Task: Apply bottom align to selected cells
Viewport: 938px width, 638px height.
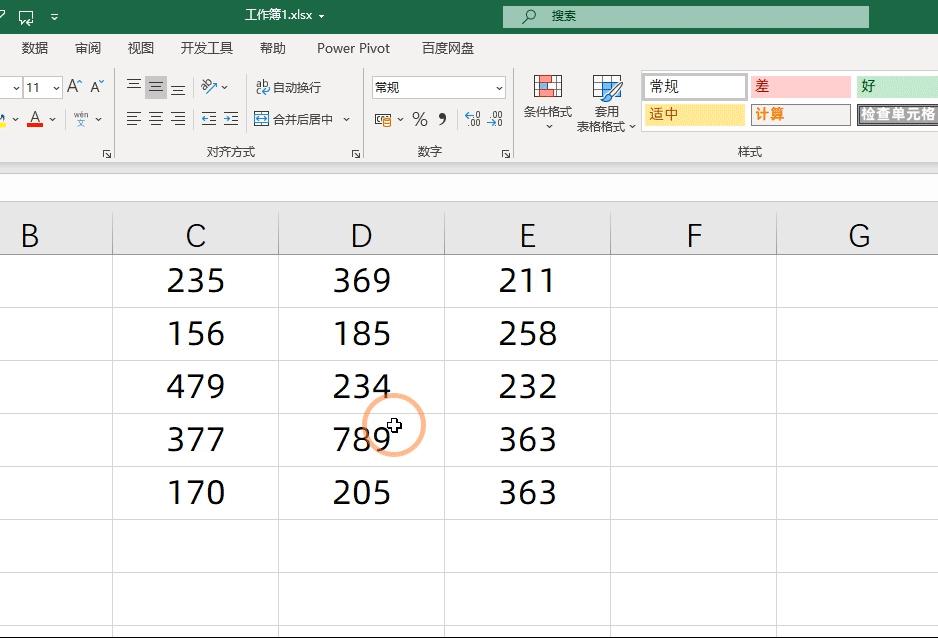Action: (x=178, y=86)
